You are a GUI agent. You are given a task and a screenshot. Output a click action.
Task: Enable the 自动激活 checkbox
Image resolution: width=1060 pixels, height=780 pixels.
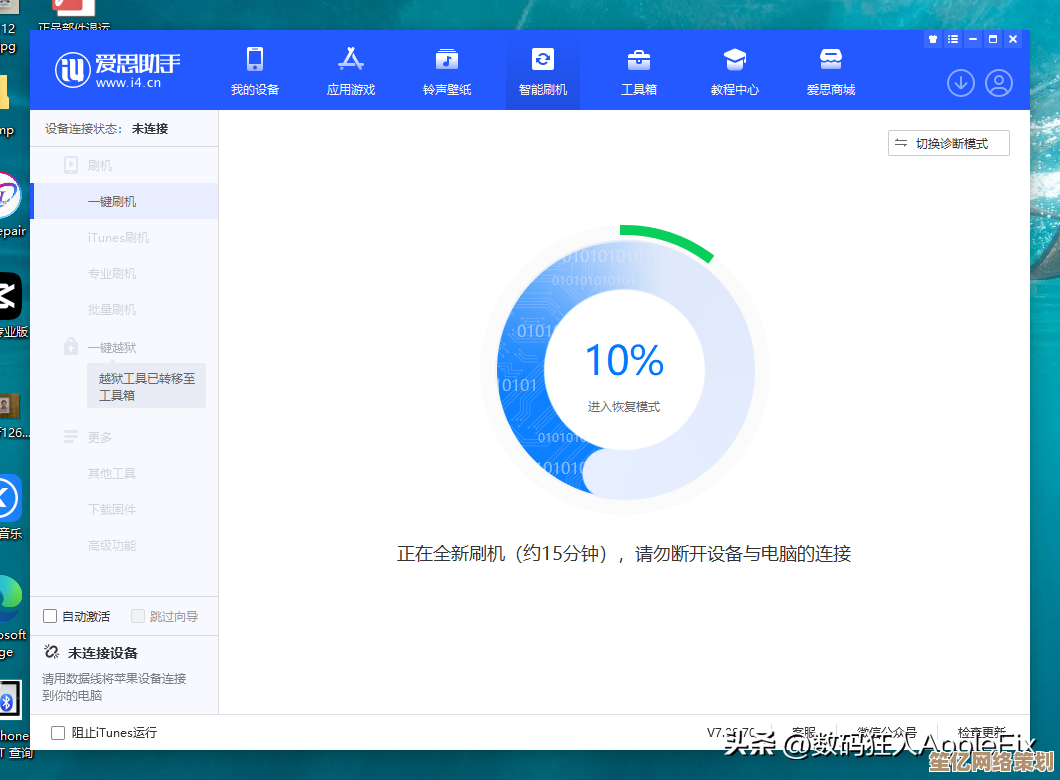coord(50,616)
